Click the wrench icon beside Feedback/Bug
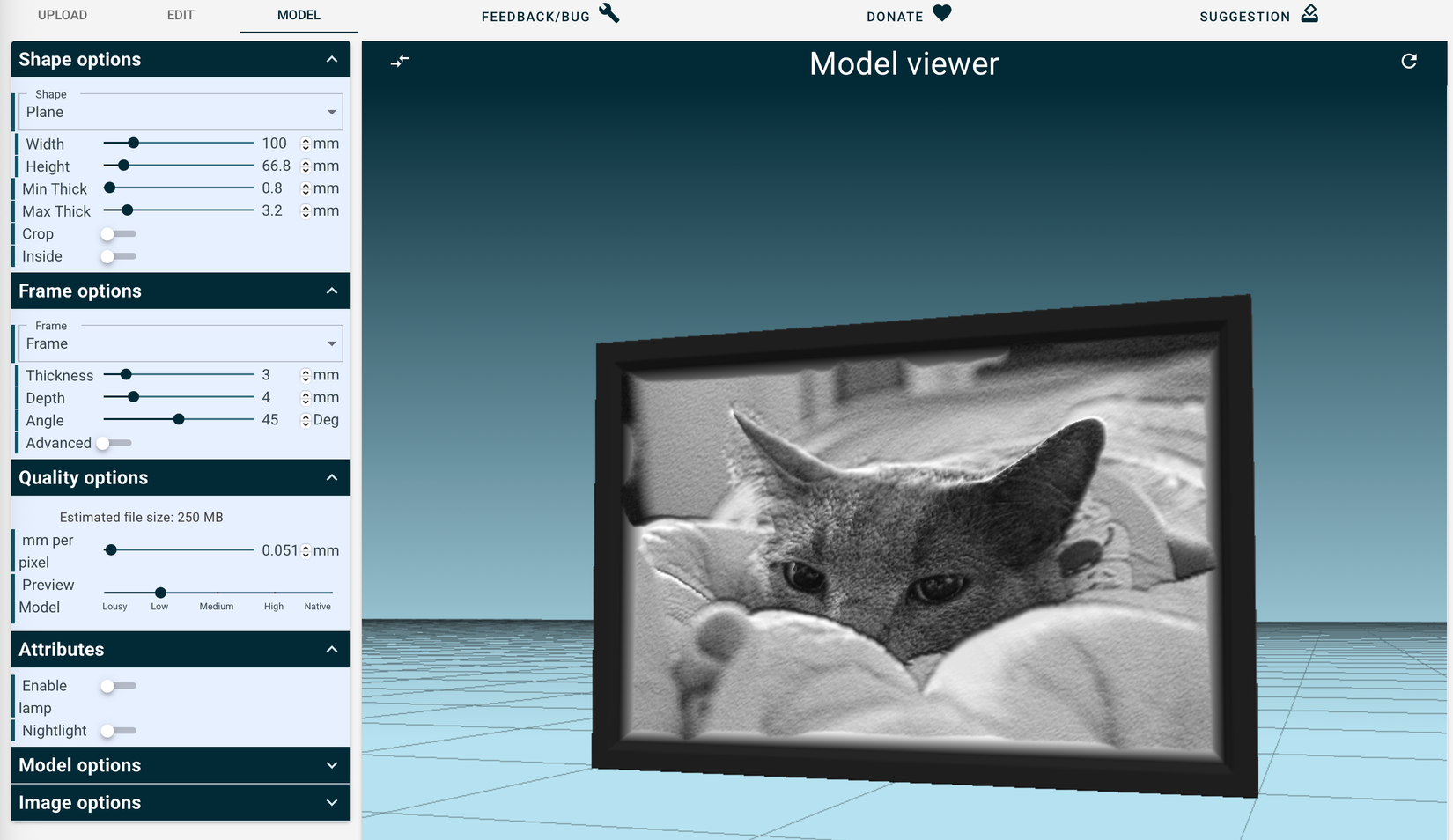1453x840 pixels. click(608, 13)
